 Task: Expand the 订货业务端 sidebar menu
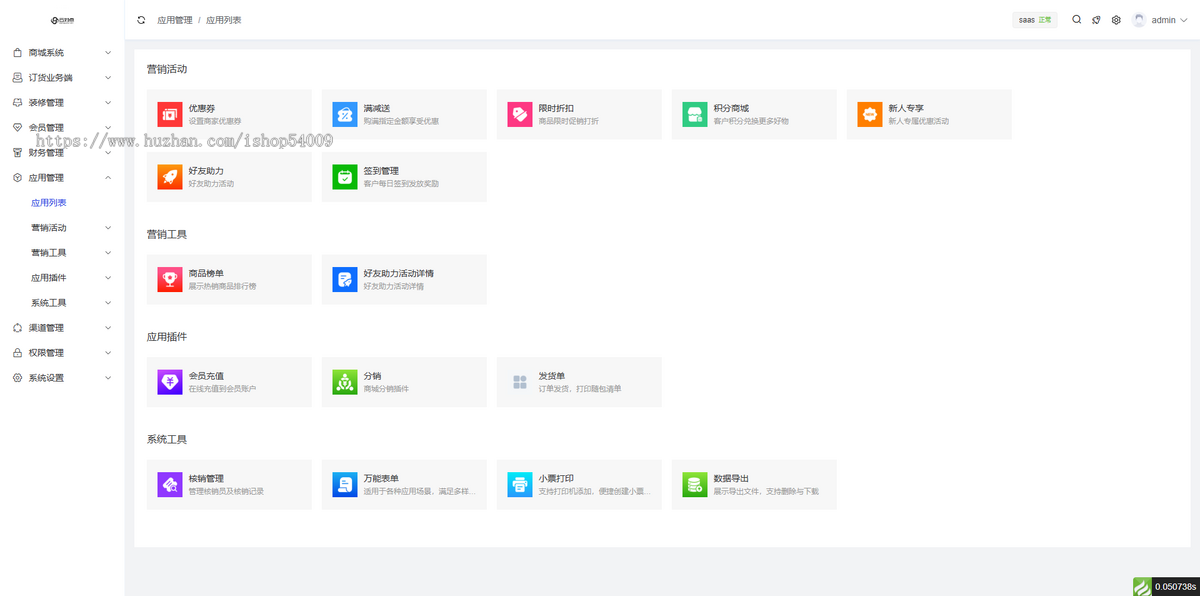tap(62, 77)
